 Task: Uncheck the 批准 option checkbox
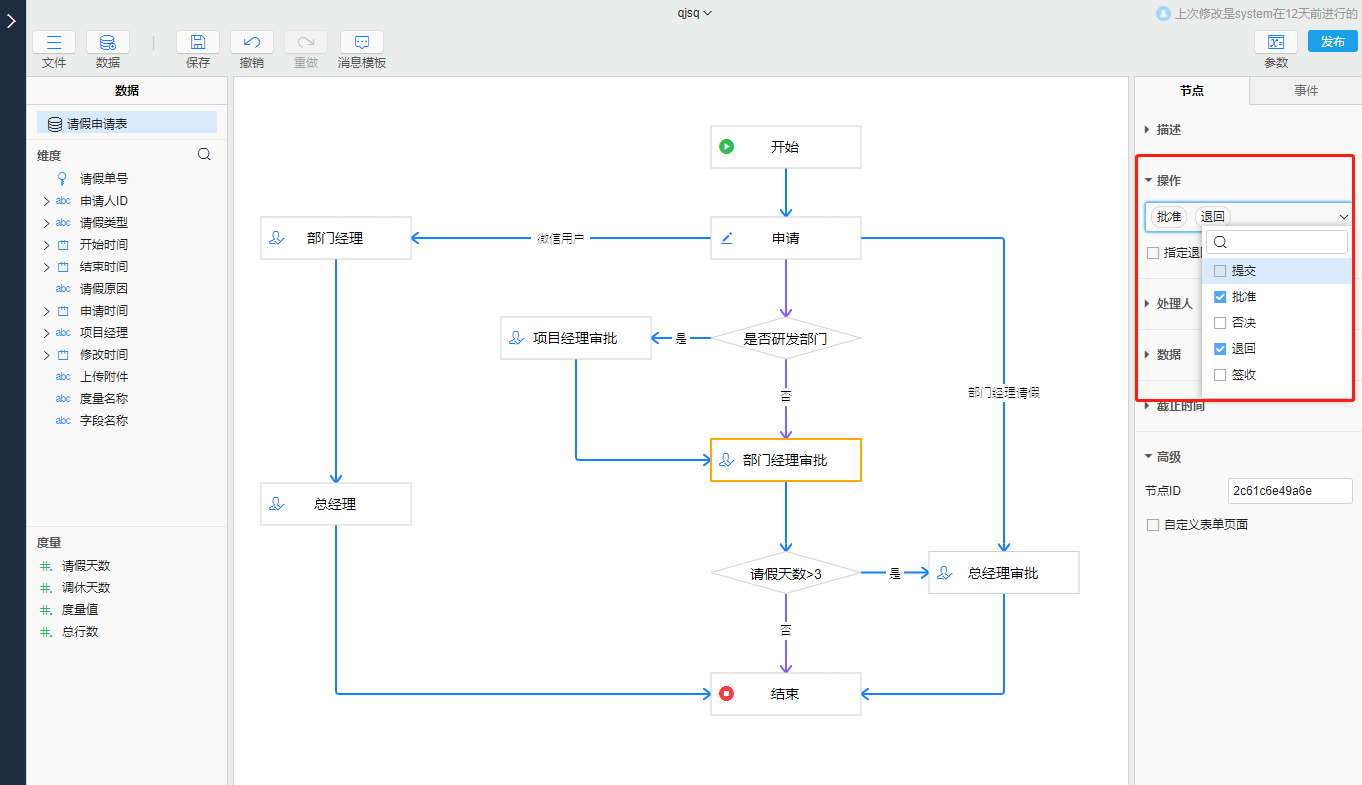pos(1220,297)
